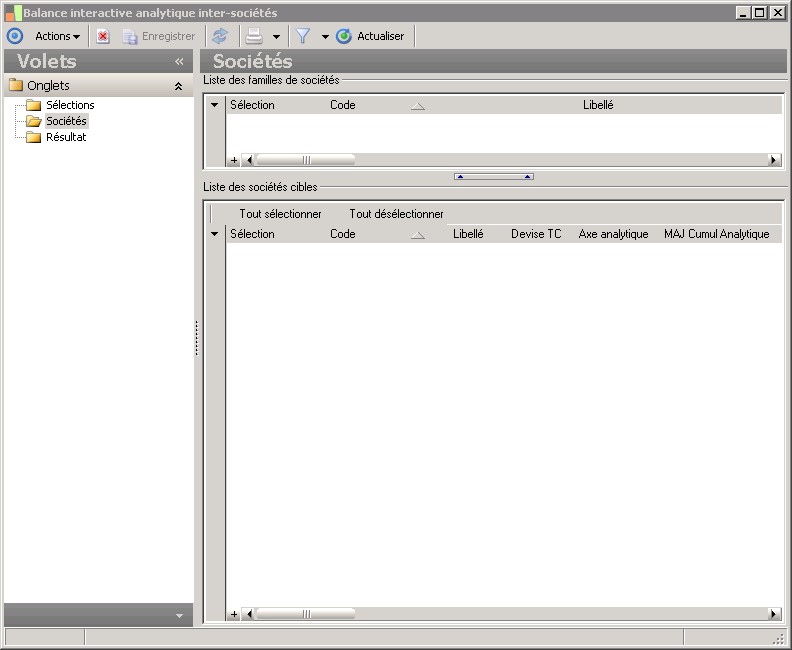Click the Tout désélectionner button
The image size is (792, 650).
click(396, 214)
